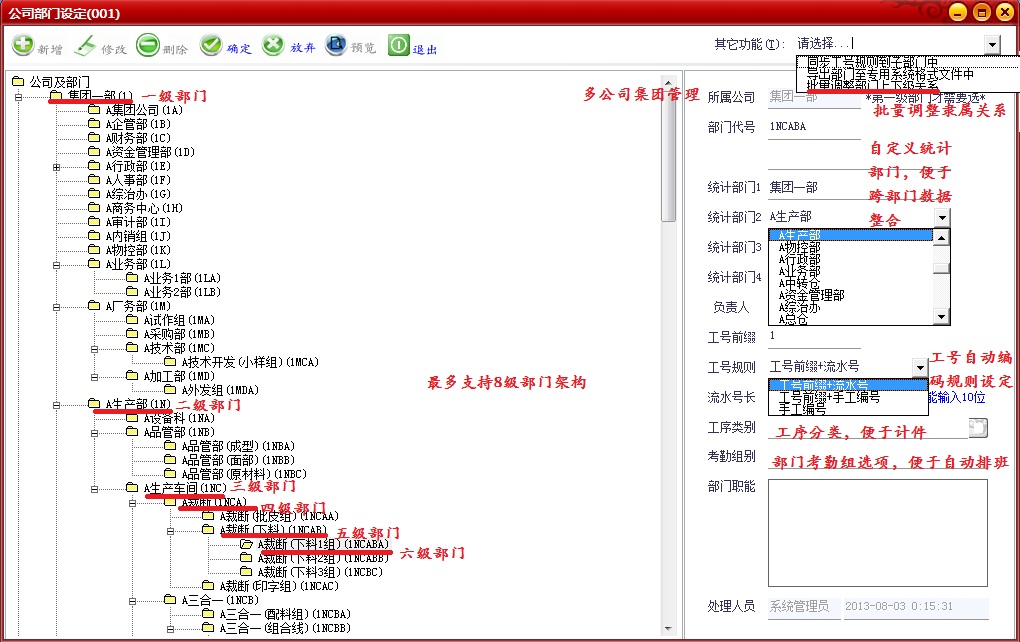Click the folder icon beside A人事部(1F)
The image size is (1020, 642).
pos(94,180)
